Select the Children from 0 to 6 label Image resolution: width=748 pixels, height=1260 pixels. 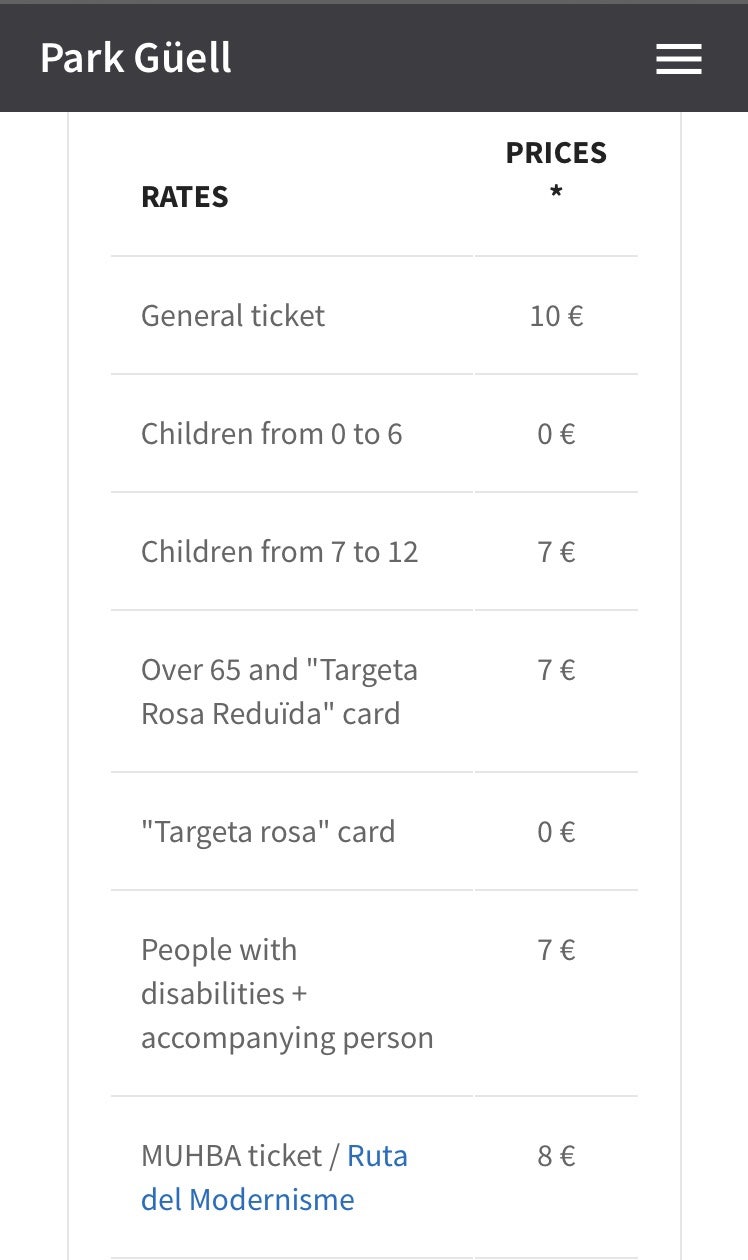271,434
